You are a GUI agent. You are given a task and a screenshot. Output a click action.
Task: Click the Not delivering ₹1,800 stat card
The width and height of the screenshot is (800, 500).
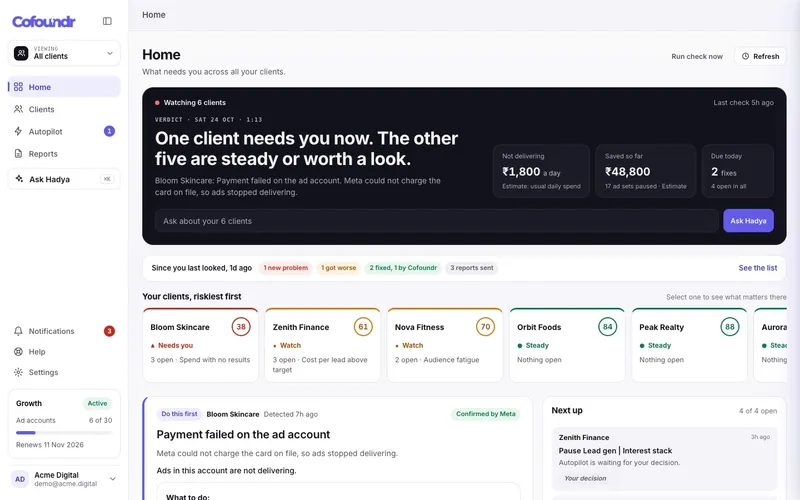541,171
